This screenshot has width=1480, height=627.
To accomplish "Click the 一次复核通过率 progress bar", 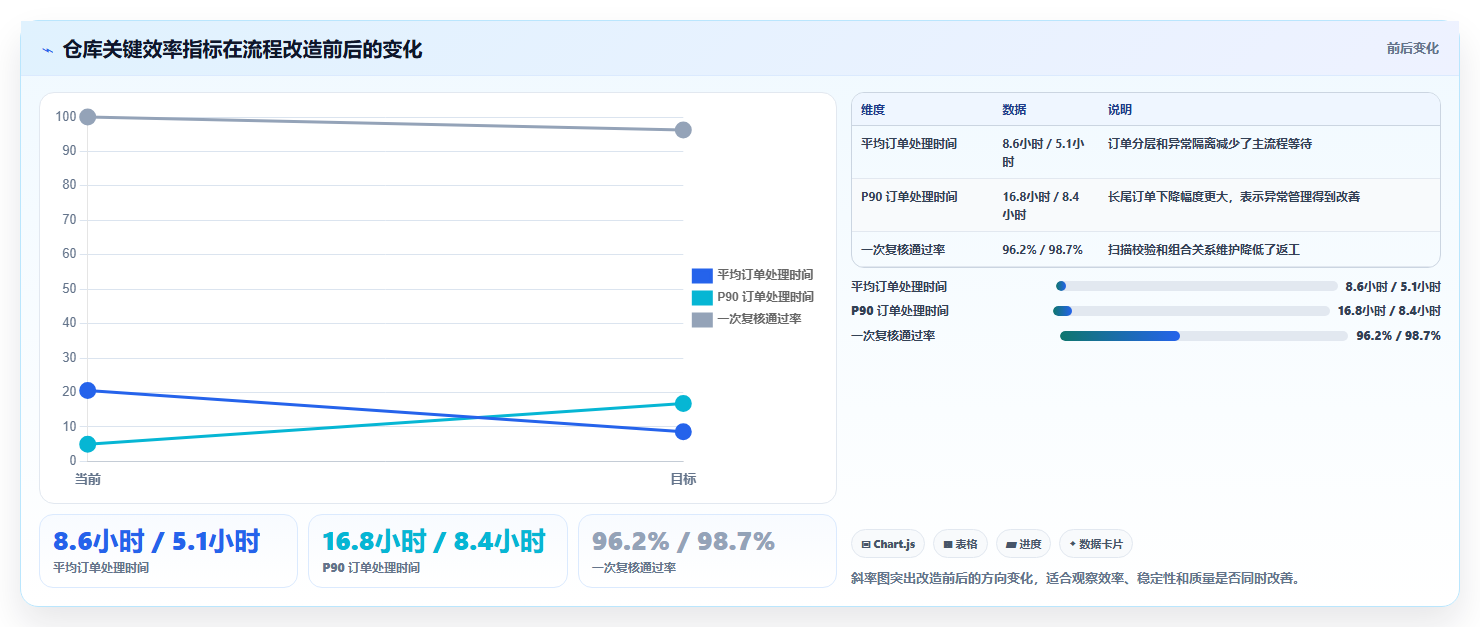I will click(1204, 336).
